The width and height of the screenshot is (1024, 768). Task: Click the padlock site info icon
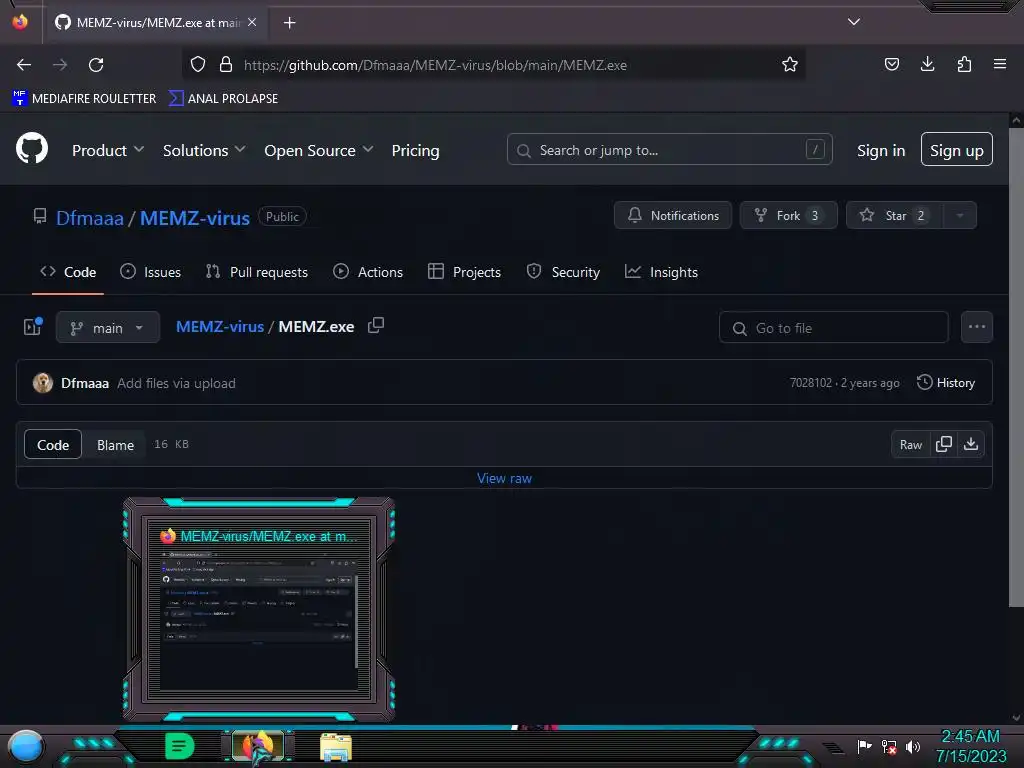point(226,65)
